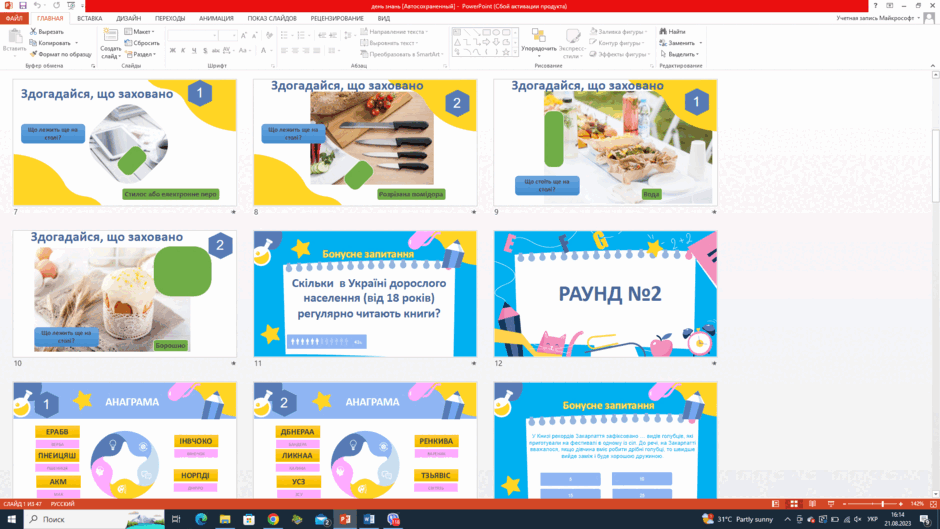Click the Найти binoculars icon
Viewport: 940px width, 529px height.
(x=663, y=31)
